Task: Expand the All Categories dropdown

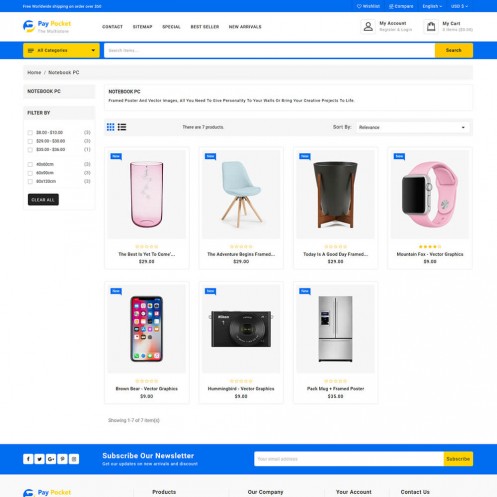Action: coord(61,50)
